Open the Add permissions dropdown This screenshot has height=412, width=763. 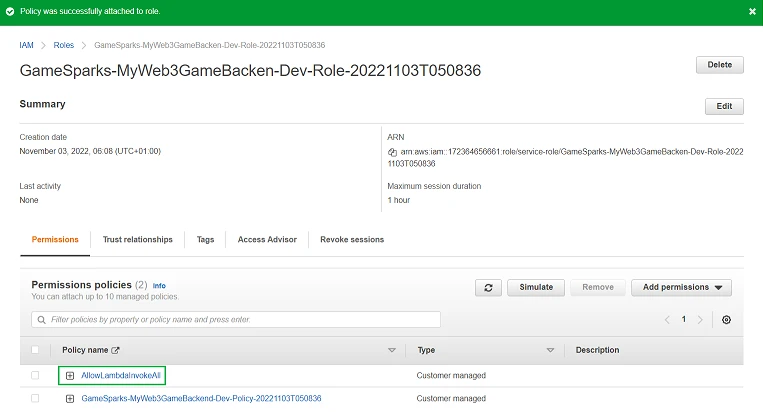point(681,287)
